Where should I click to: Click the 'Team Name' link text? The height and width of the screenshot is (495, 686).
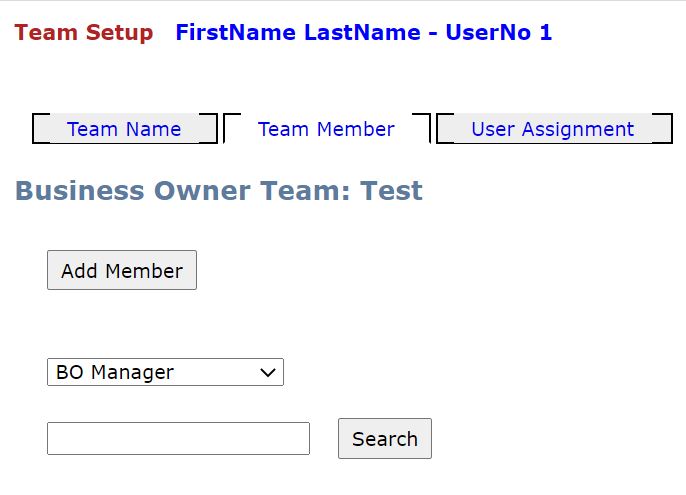[x=124, y=129]
